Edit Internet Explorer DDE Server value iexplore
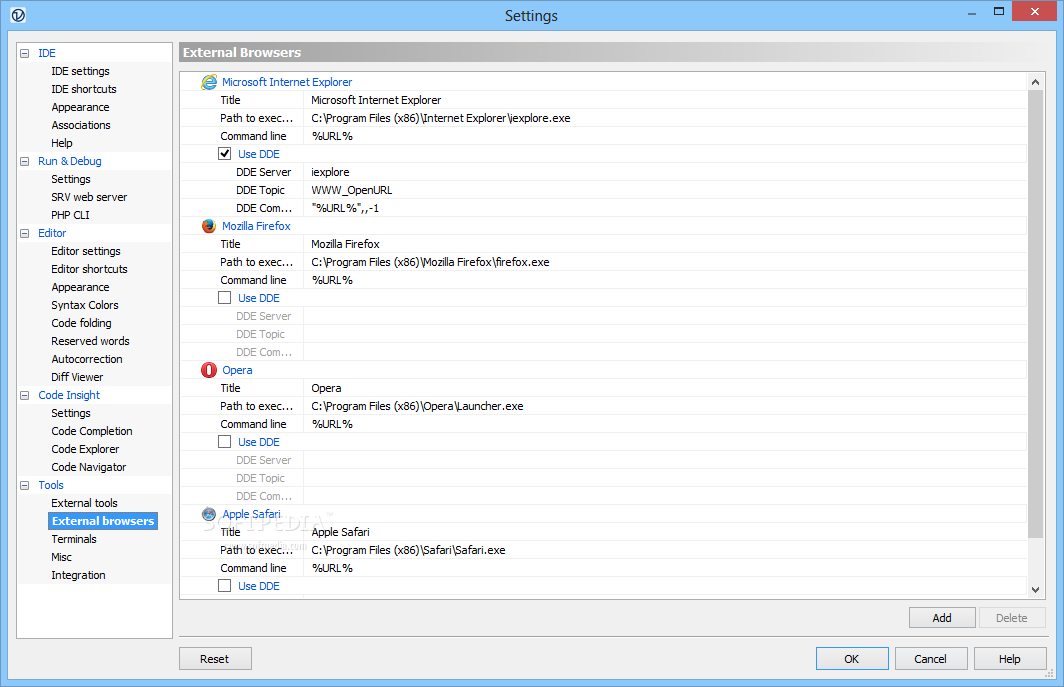The image size is (1064, 687). tap(665, 172)
